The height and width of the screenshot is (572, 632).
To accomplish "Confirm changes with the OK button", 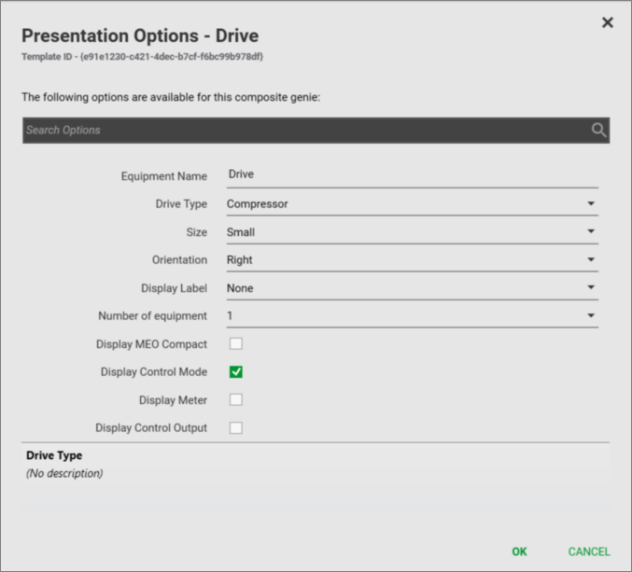I will (x=519, y=551).
